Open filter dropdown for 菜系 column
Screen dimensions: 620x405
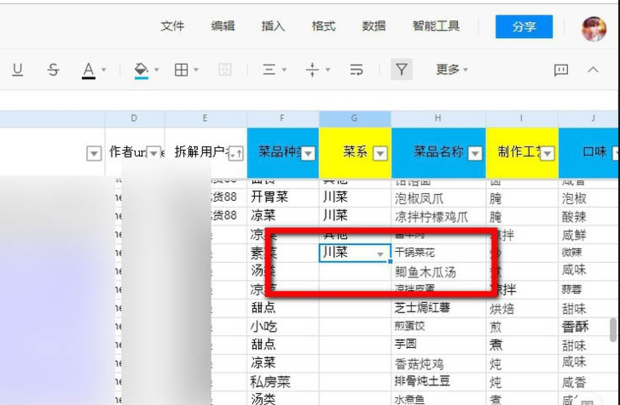click(380, 153)
